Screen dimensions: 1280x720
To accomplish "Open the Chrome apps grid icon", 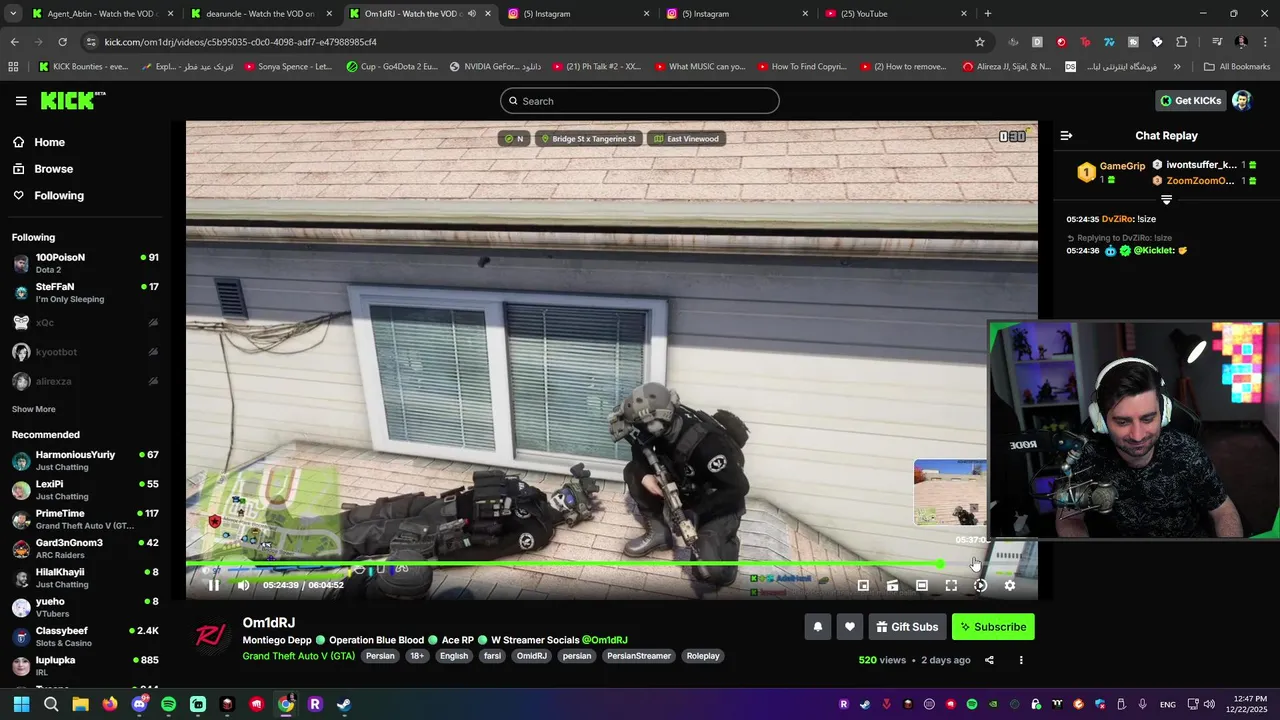I will pyautogui.click(x=13, y=67).
